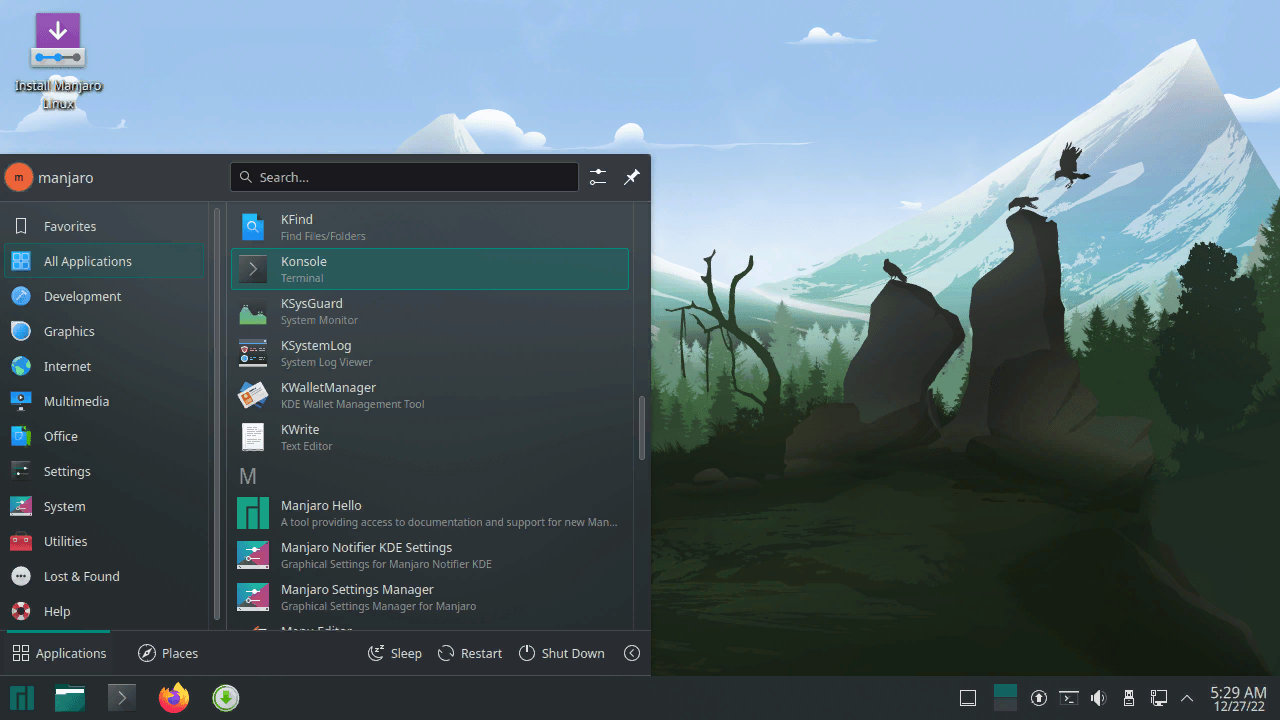Screen dimensions: 1280x720
Task: Open Settings category
Action: tap(104, 471)
